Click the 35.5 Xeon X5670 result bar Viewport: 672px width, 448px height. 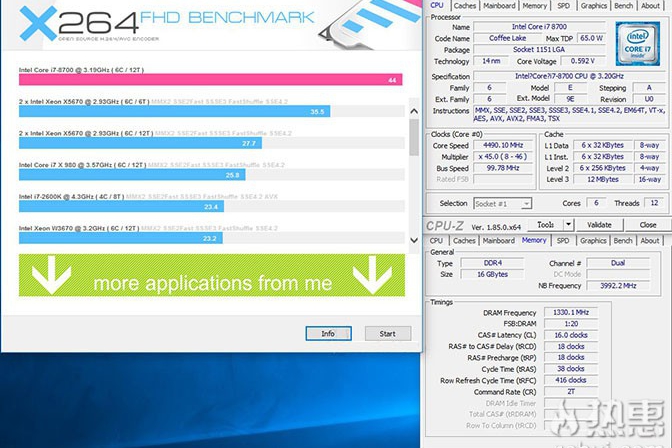coord(174,111)
